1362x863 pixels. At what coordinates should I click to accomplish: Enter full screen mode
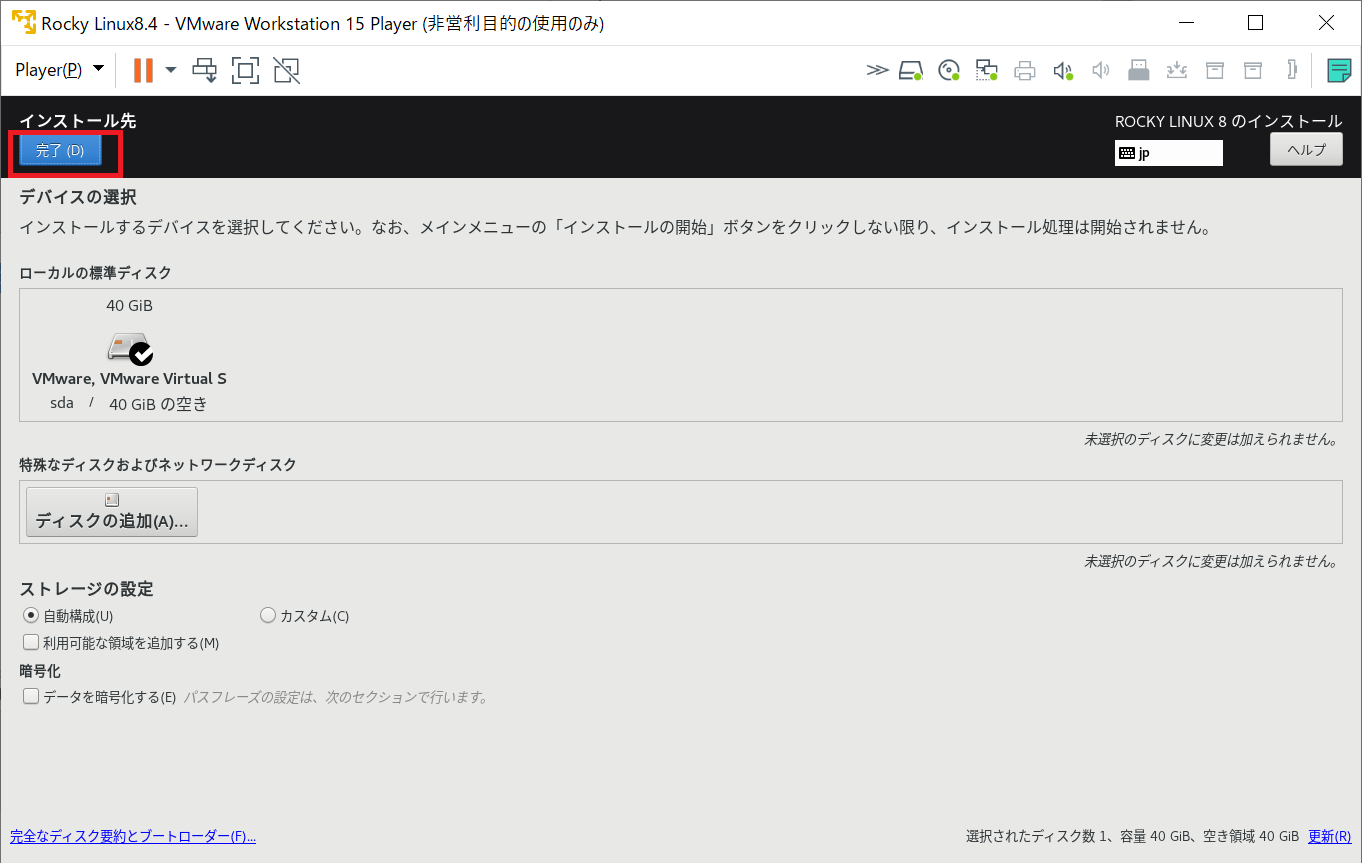pos(245,70)
